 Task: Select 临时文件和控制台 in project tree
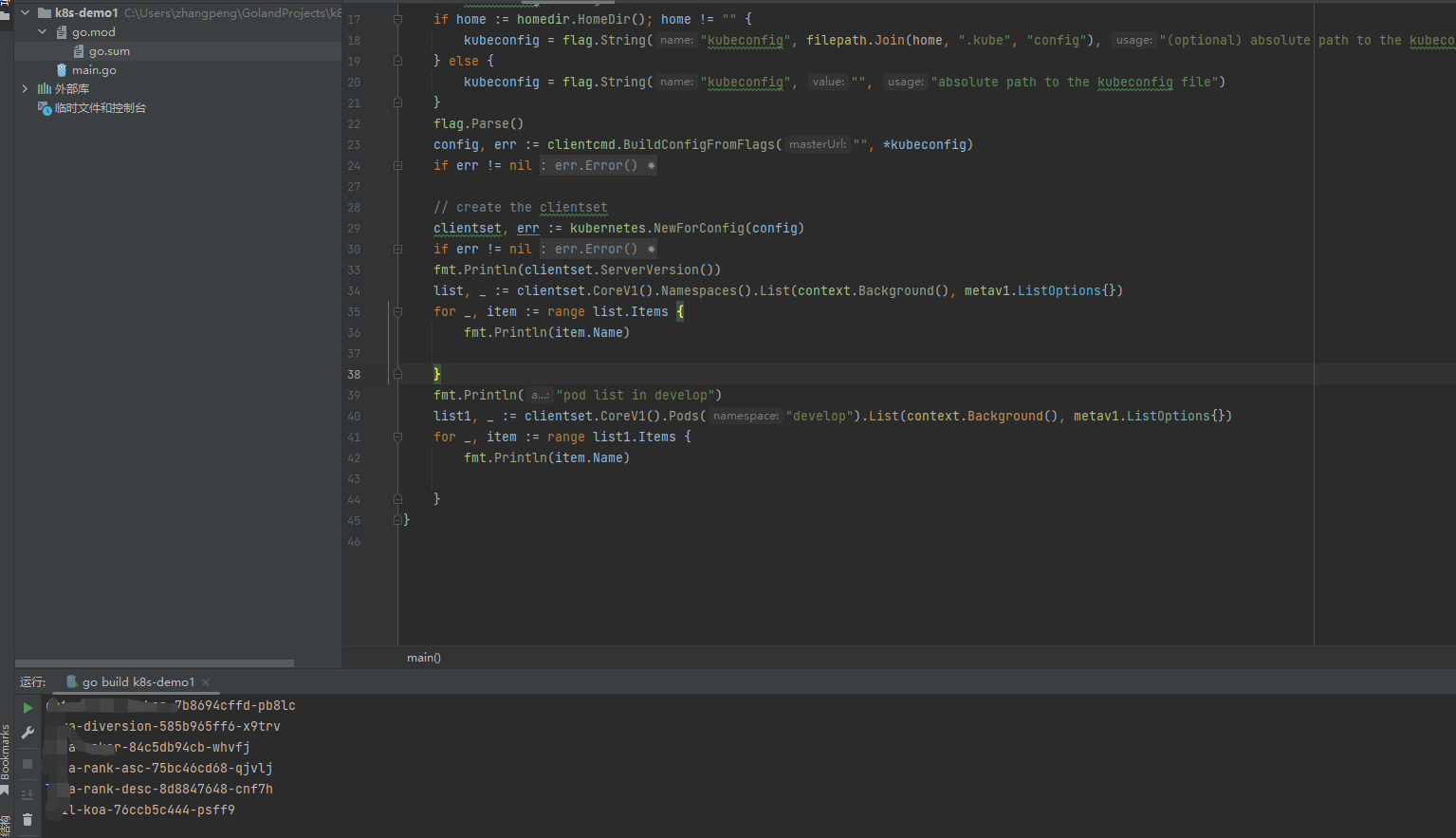101,108
